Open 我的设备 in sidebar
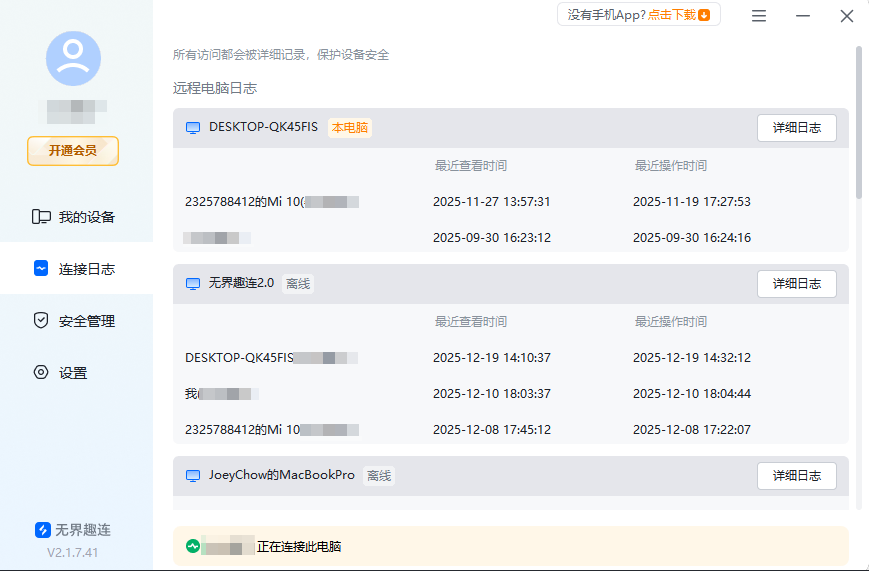Image resolution: width=869 pixels, height=571 pixels. pyautogui.click(x=76, y=217)
